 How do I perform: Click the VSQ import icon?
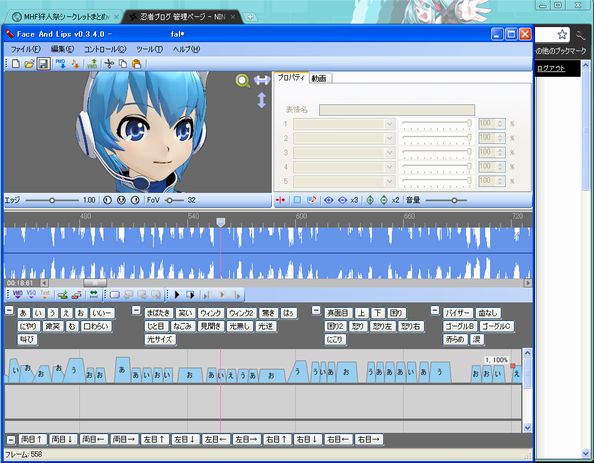(x=31, y=294)
